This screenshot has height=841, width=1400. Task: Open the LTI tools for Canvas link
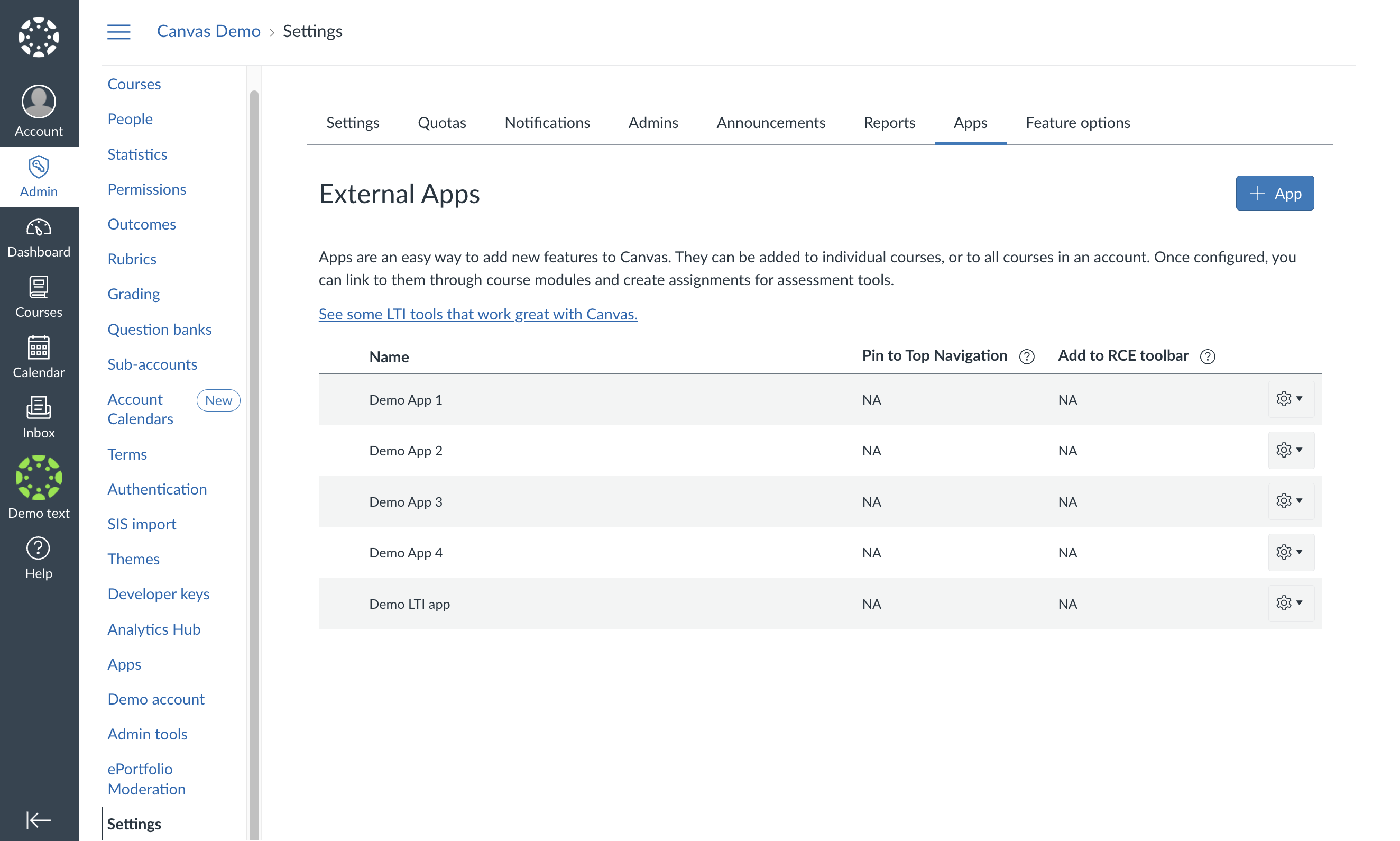[x=477, y=314]
